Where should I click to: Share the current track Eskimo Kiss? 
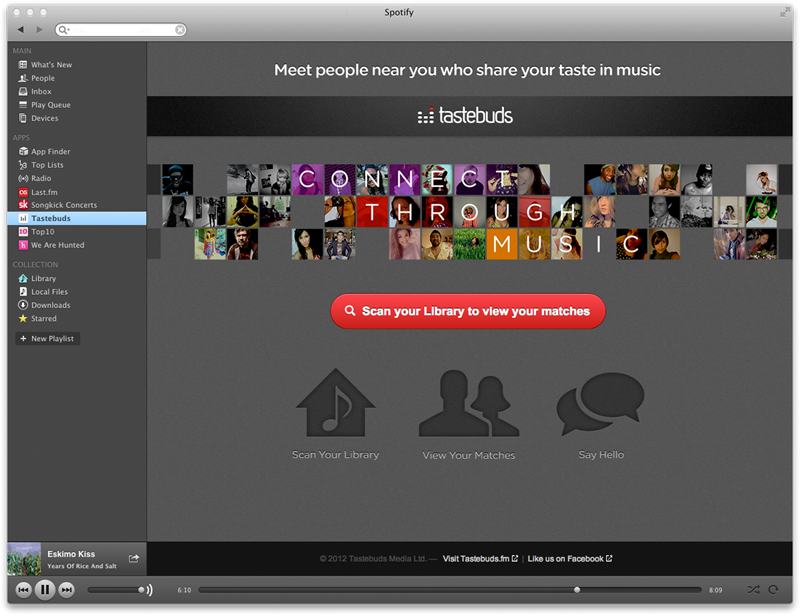[134, 559]
